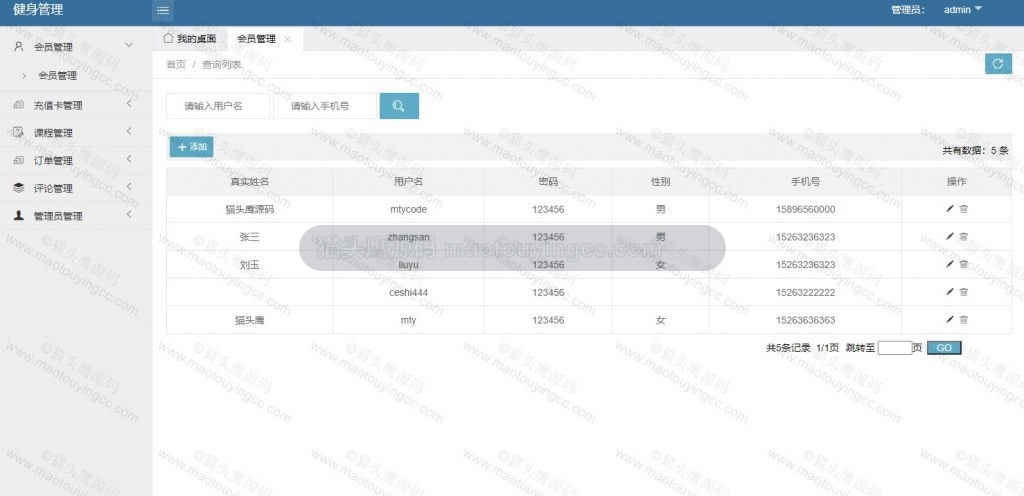
Task: Edit the zhangsan row with pencil icon
Action: (x=950, y=236)
